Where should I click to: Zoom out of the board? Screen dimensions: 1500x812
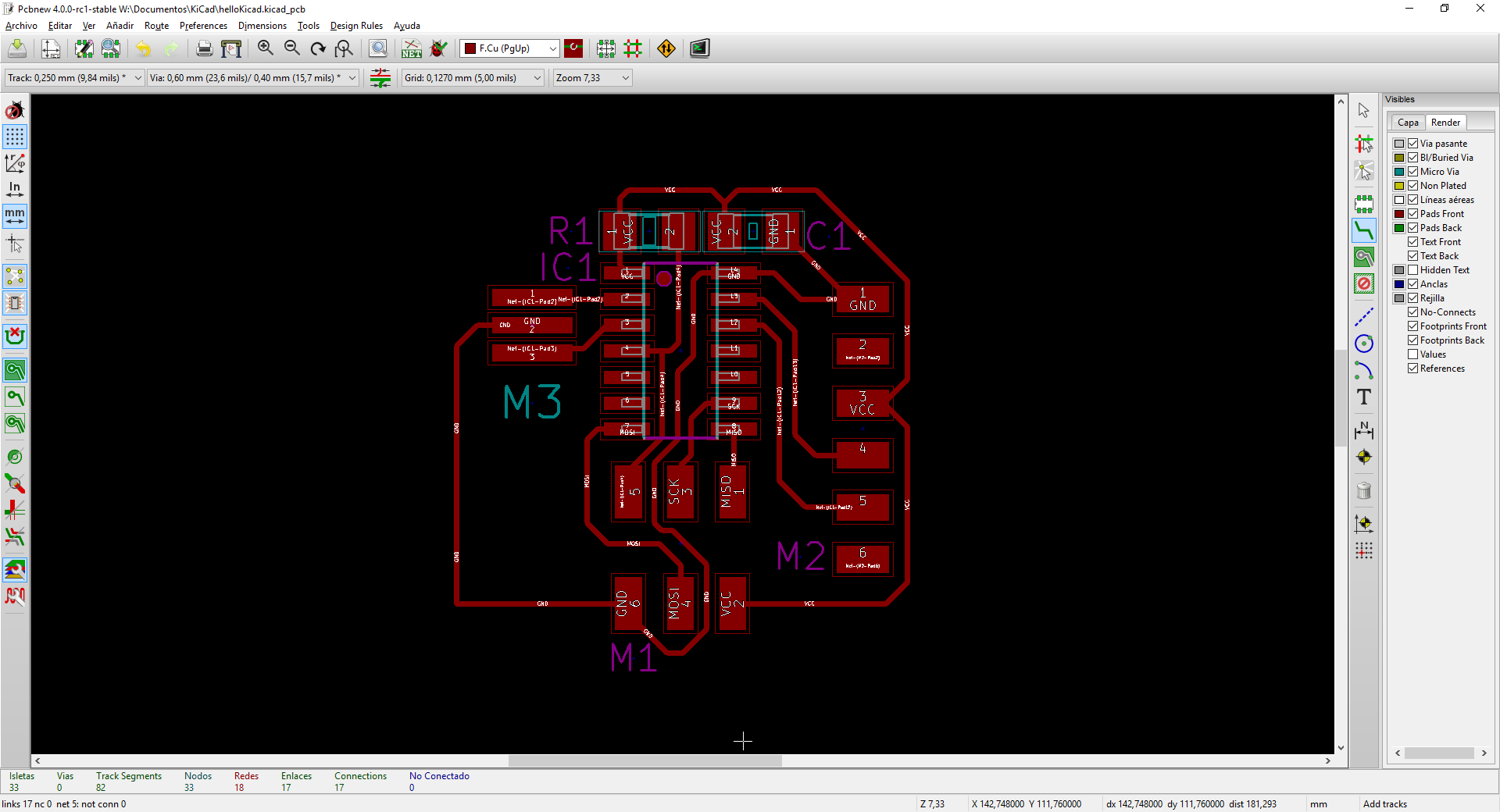click(292, 48)
